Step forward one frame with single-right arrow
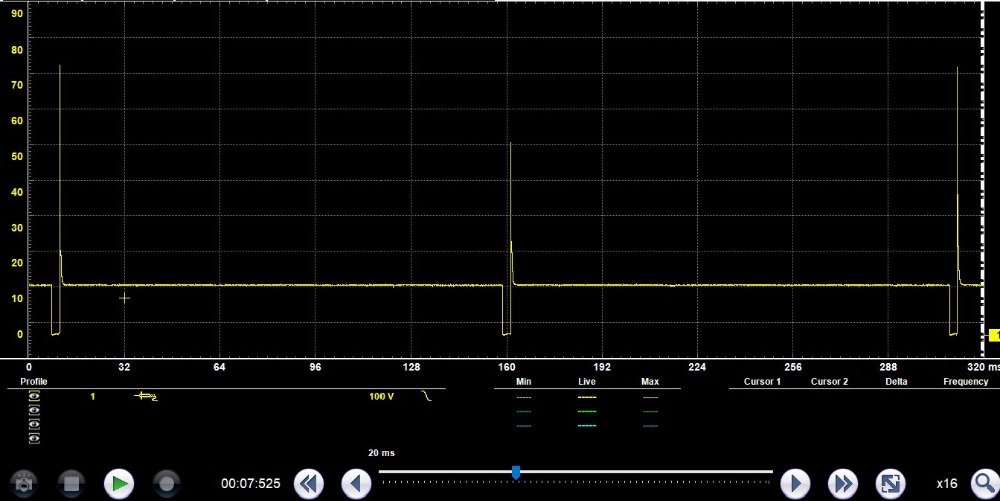This screenshot has width=1000, height=501. [x=794, y=484]
